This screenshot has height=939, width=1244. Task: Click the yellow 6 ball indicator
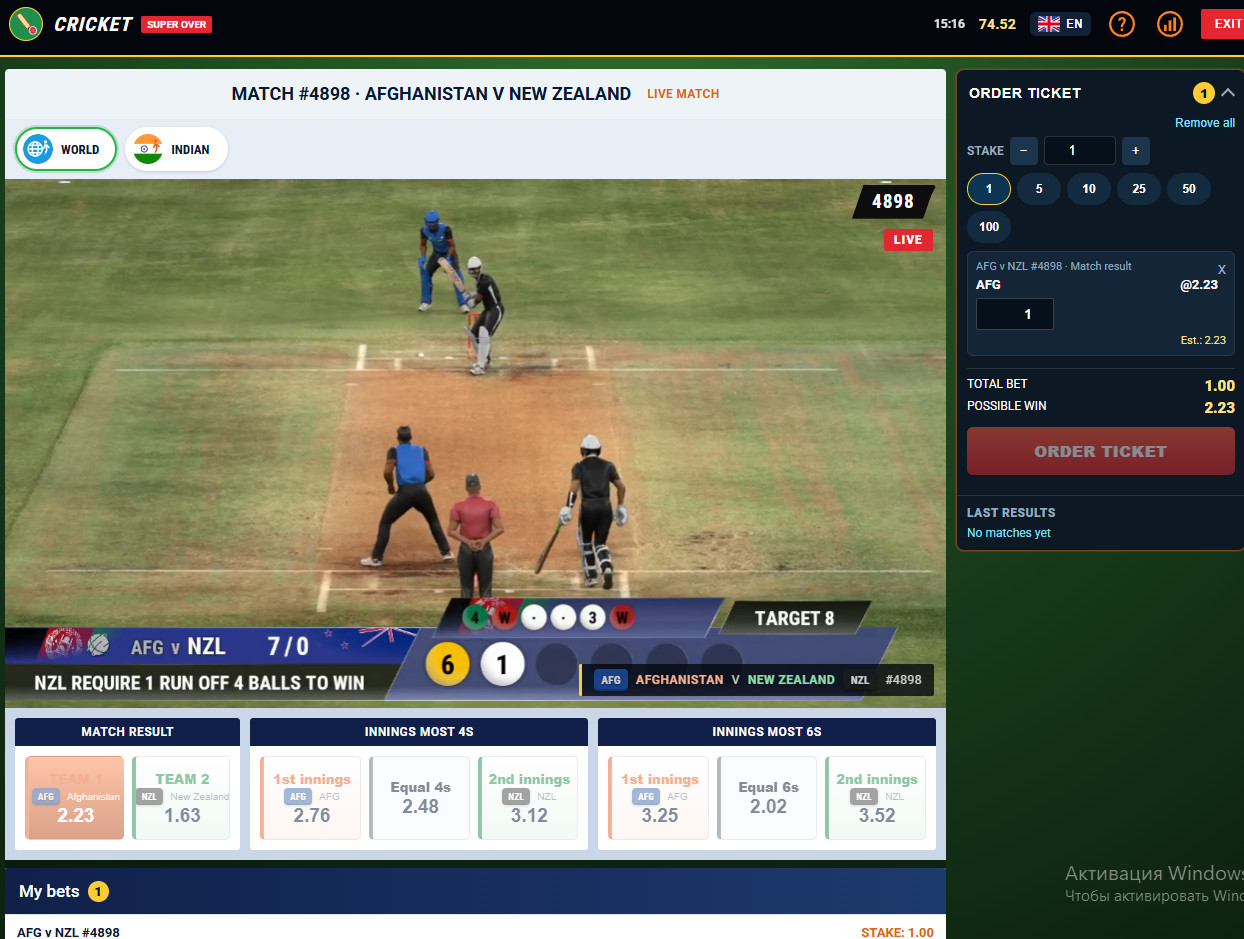point(447,665)
